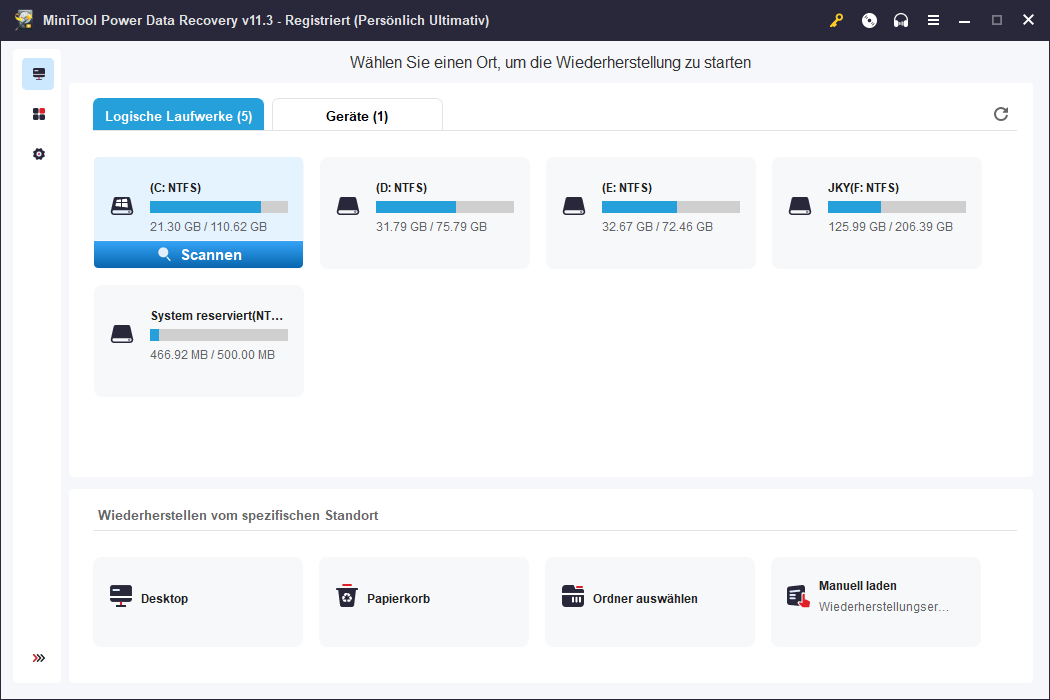
Task: Click the System reserviert usage bar
Action: (x=219, y=335)
